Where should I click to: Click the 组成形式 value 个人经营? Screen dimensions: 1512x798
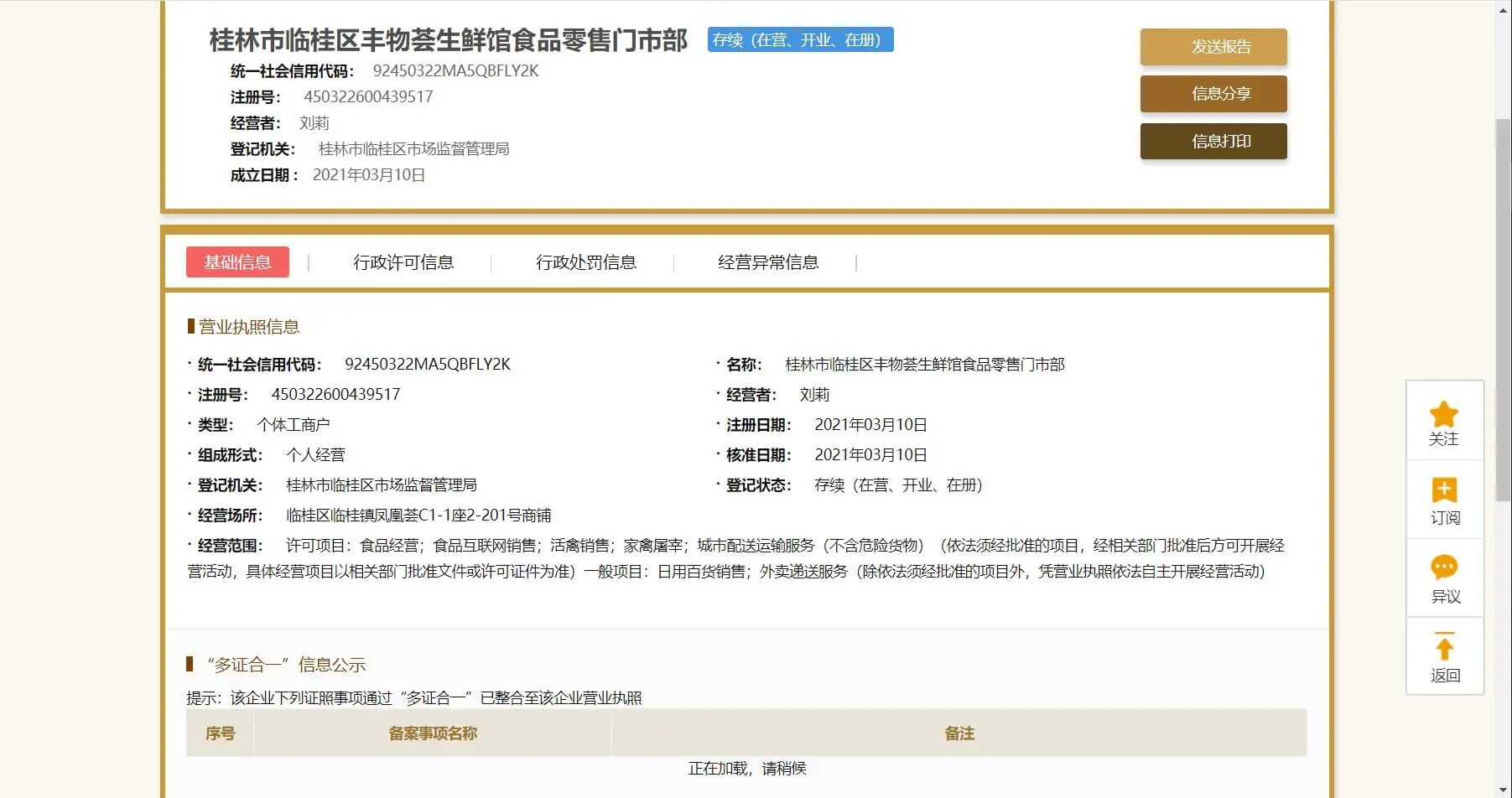tap(315, 455)
